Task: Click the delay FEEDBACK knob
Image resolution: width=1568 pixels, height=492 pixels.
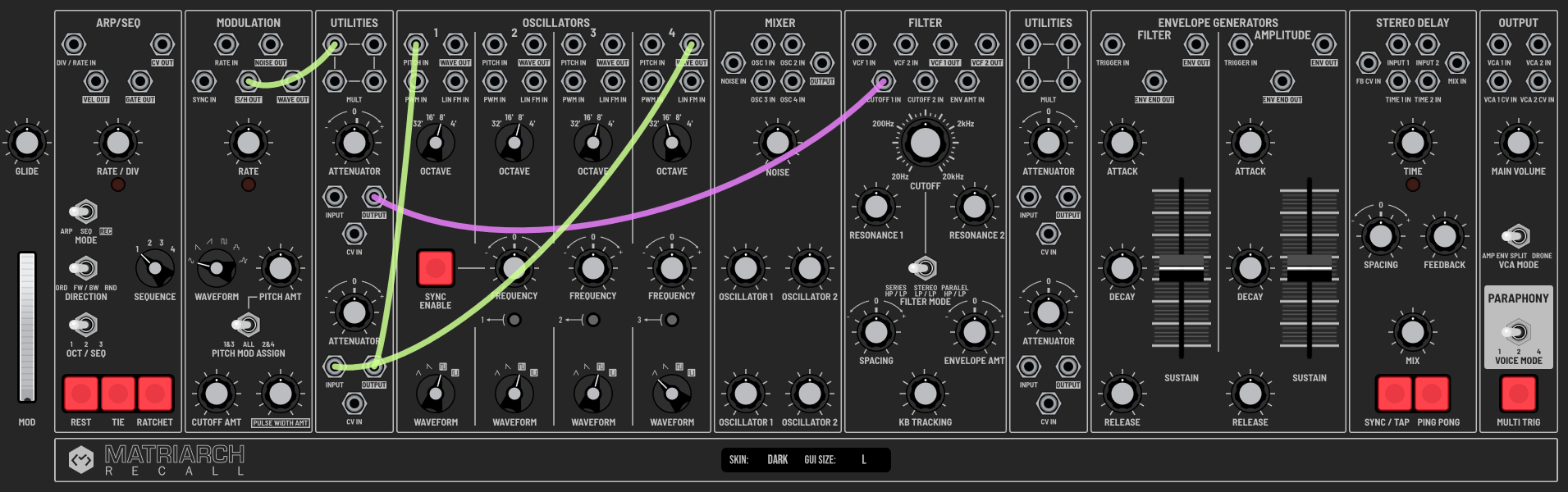Action: tap(1444, 236)
